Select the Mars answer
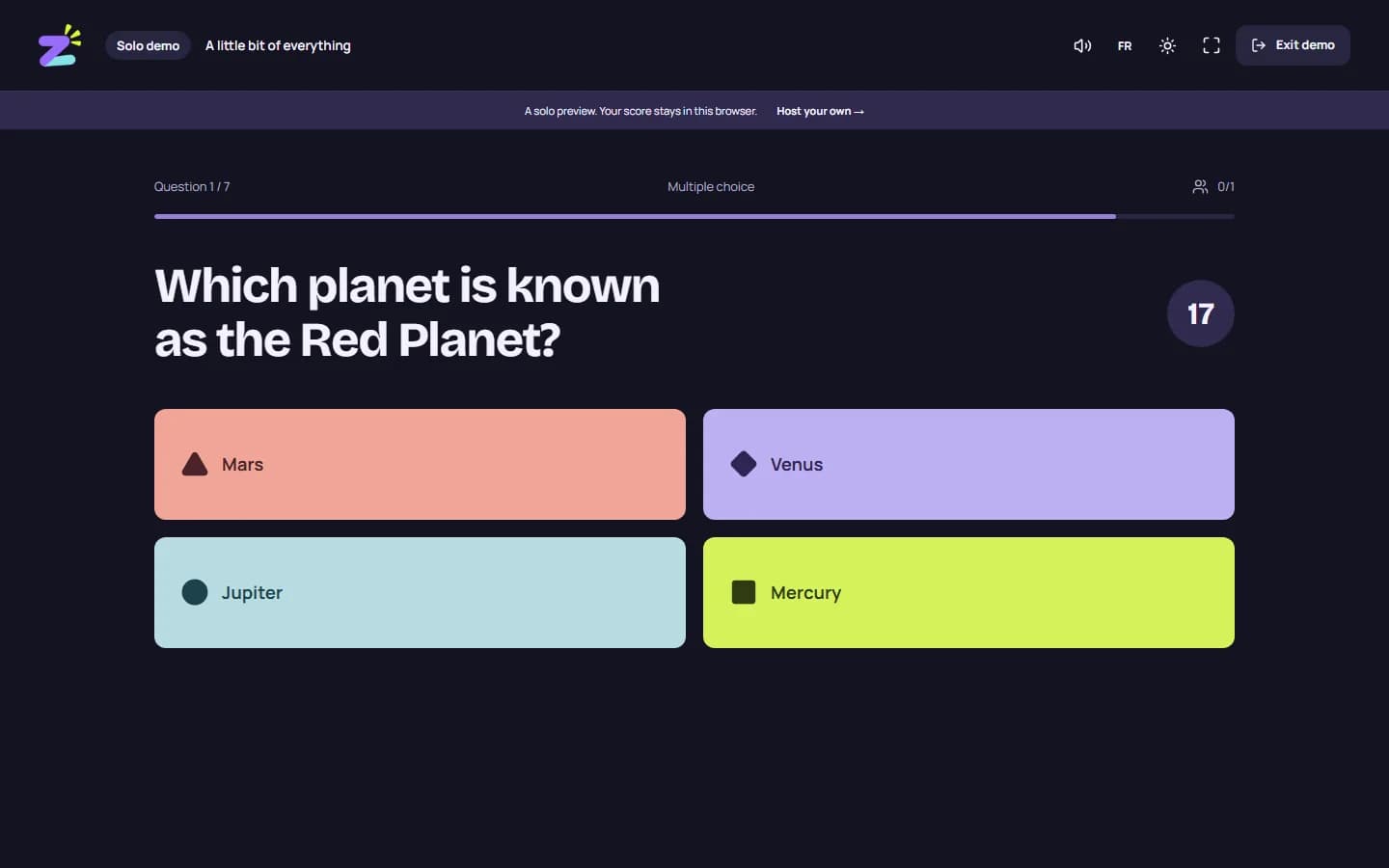Screen dimensions: 1389x868 (420, 464)
